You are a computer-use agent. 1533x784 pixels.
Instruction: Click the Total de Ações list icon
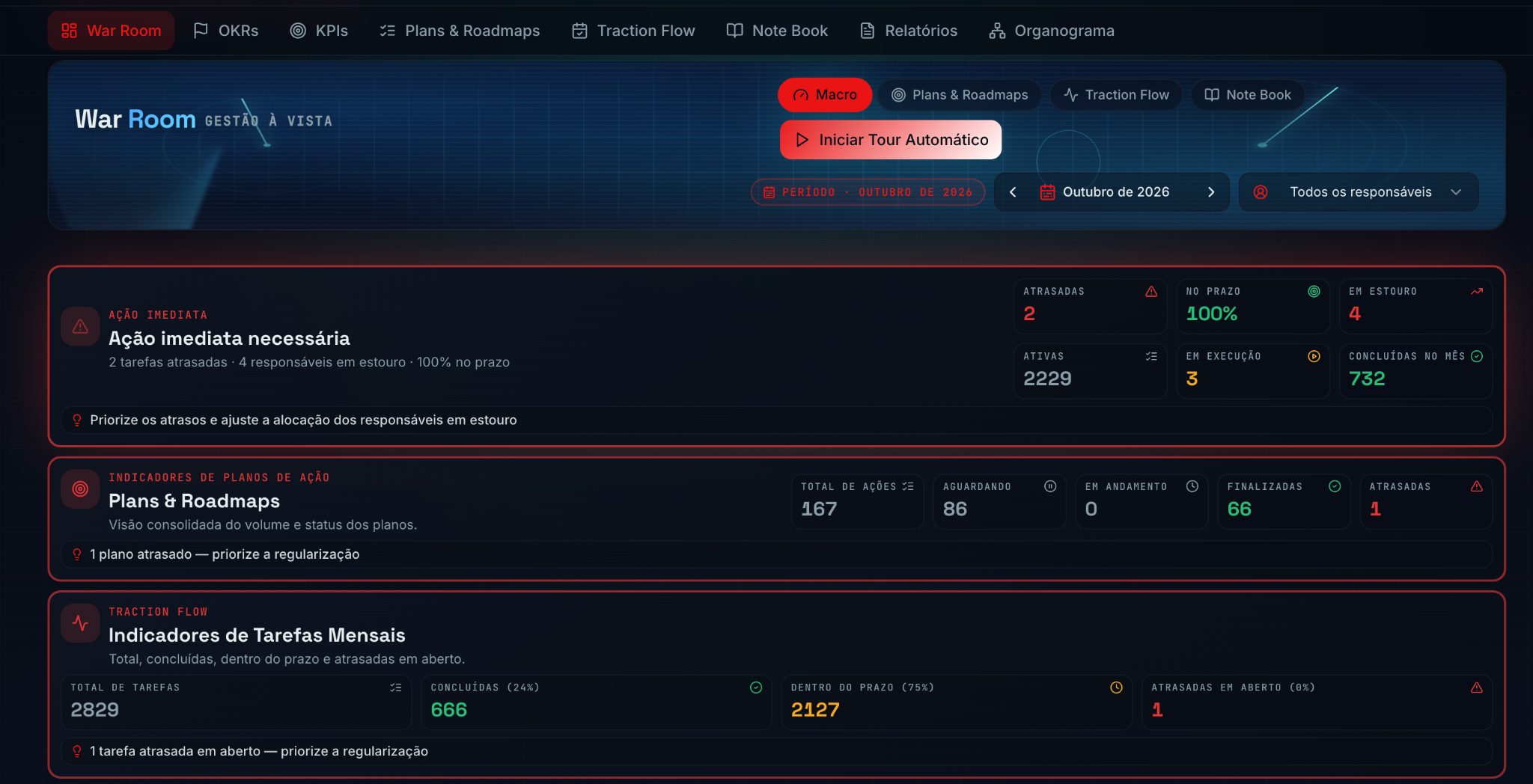(908, 487)
